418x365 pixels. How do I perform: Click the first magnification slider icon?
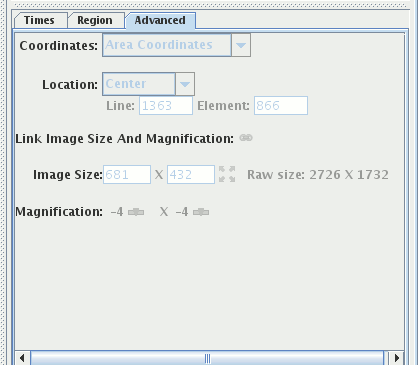coord(136,212)
